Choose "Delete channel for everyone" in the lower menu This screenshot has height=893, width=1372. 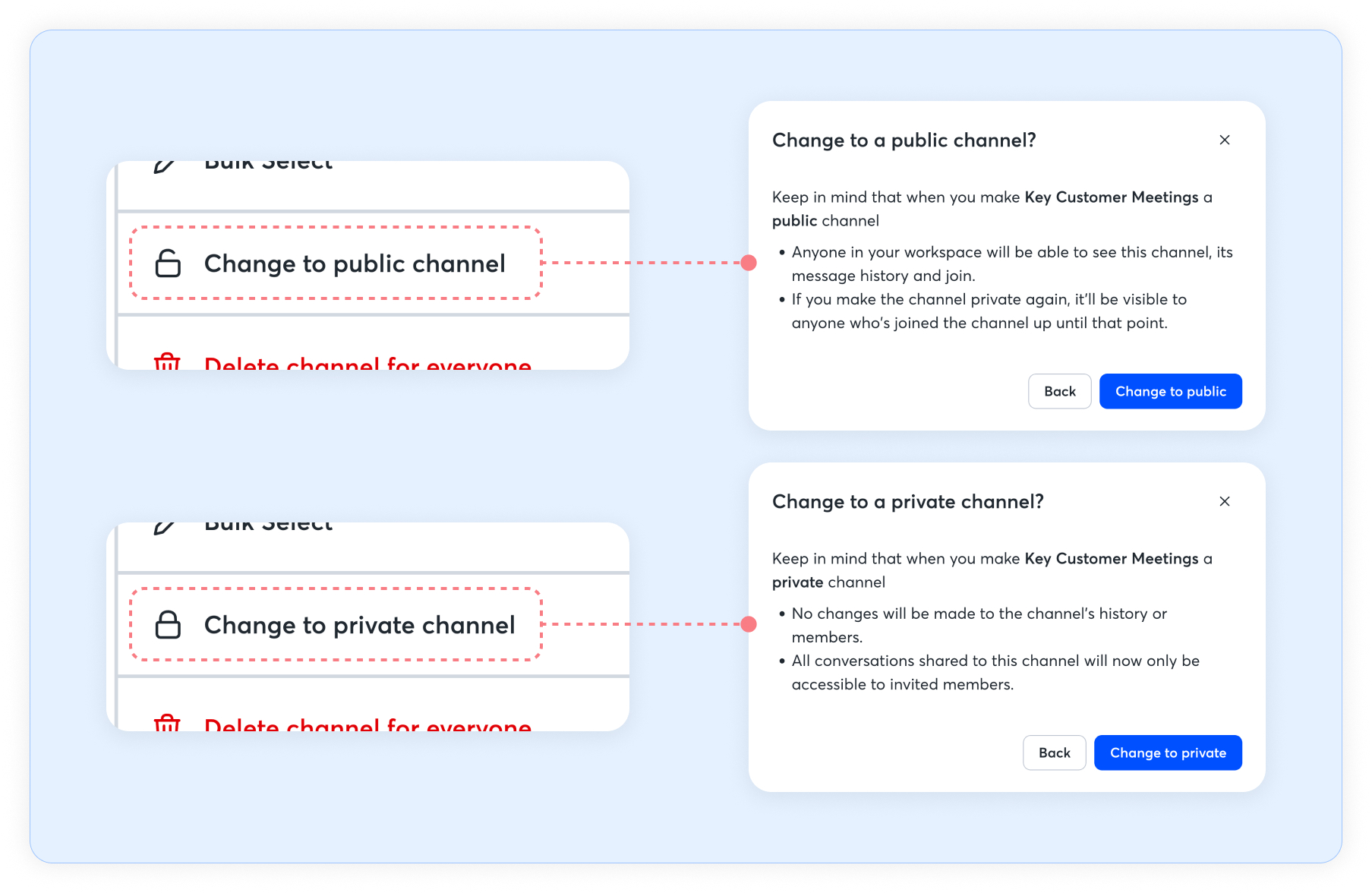coord(367,724)
